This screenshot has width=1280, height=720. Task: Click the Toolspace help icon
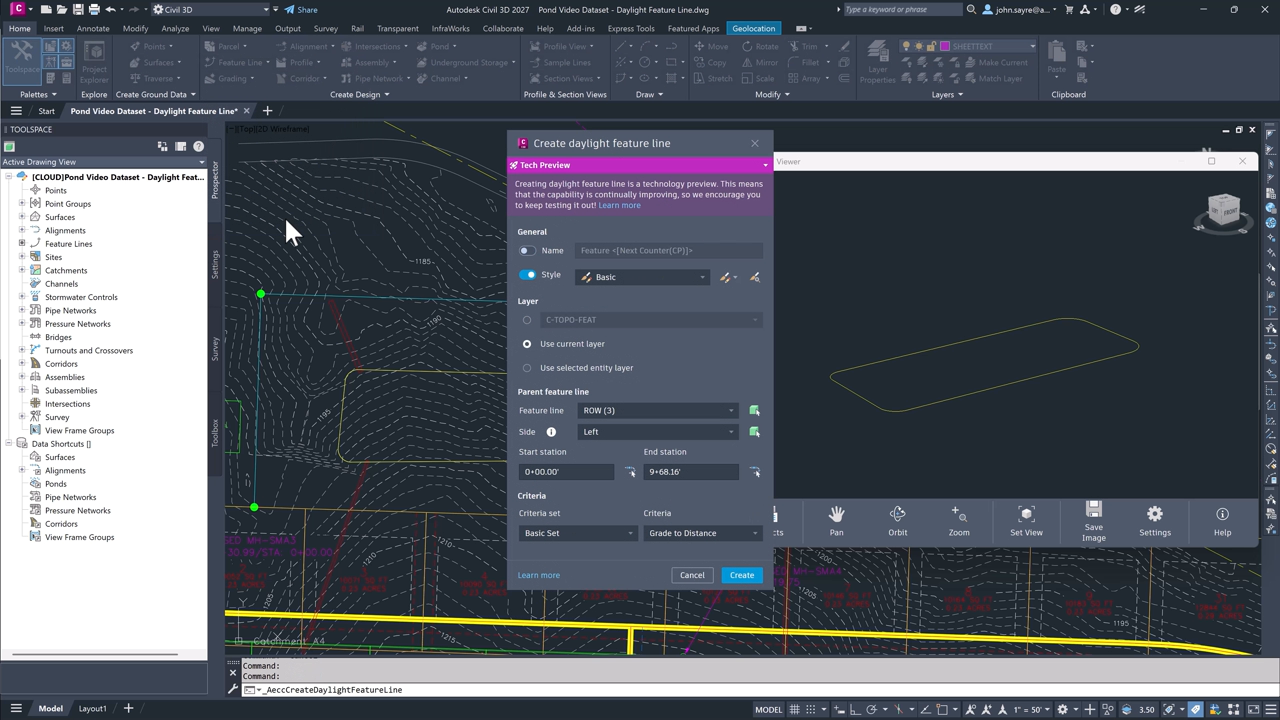pos(198,146)
